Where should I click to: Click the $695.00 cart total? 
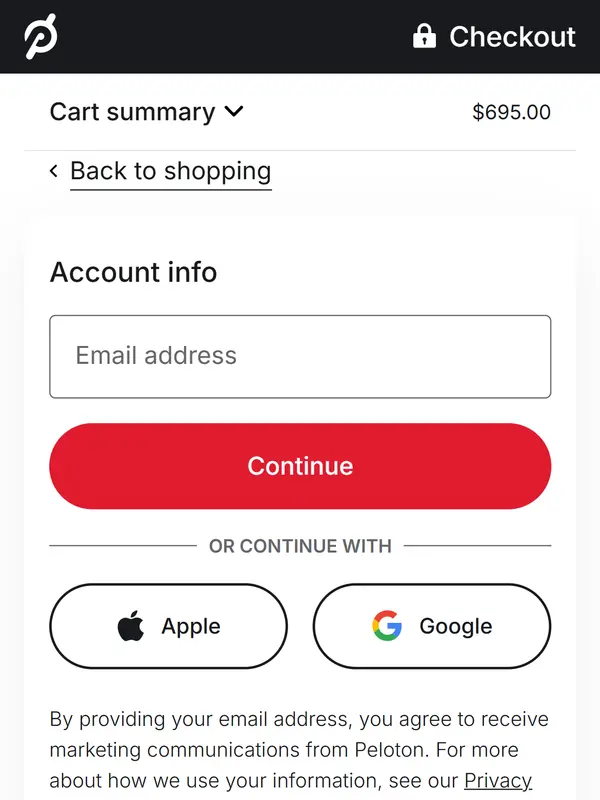[511, 112]
